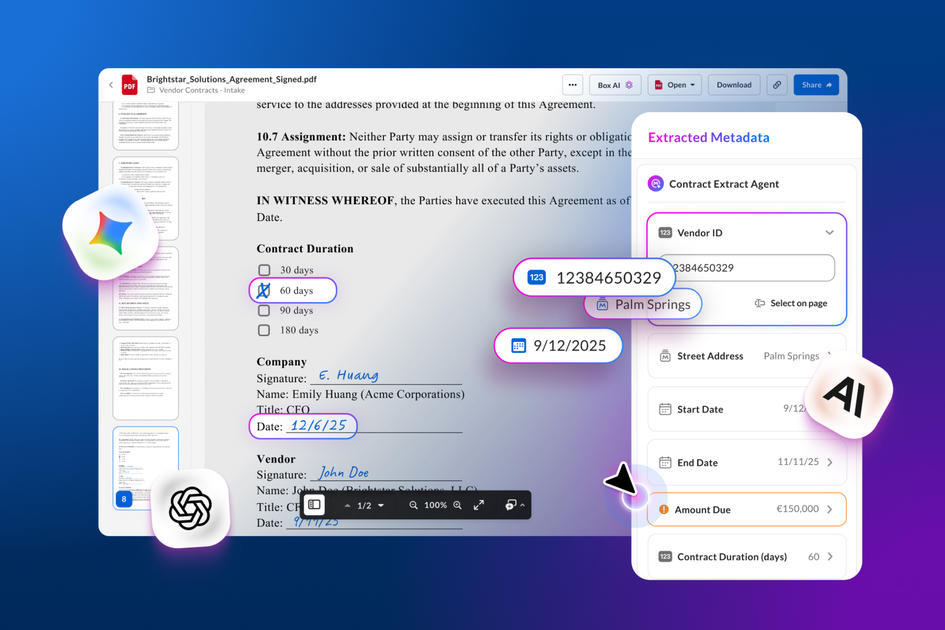Click the Extracted Metadata heading
This screenshot has height=630, width=945.
coord(709,137)
